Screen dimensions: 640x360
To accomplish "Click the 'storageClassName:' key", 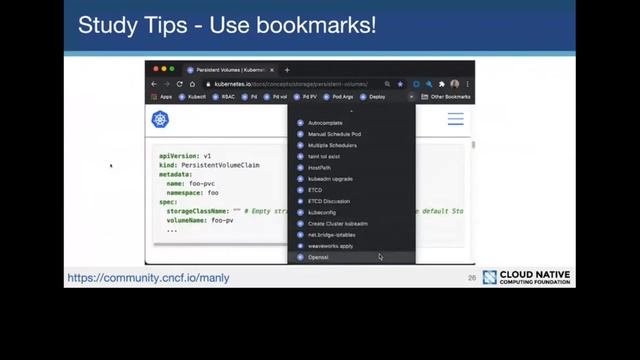I will click(x=198, y=211).
